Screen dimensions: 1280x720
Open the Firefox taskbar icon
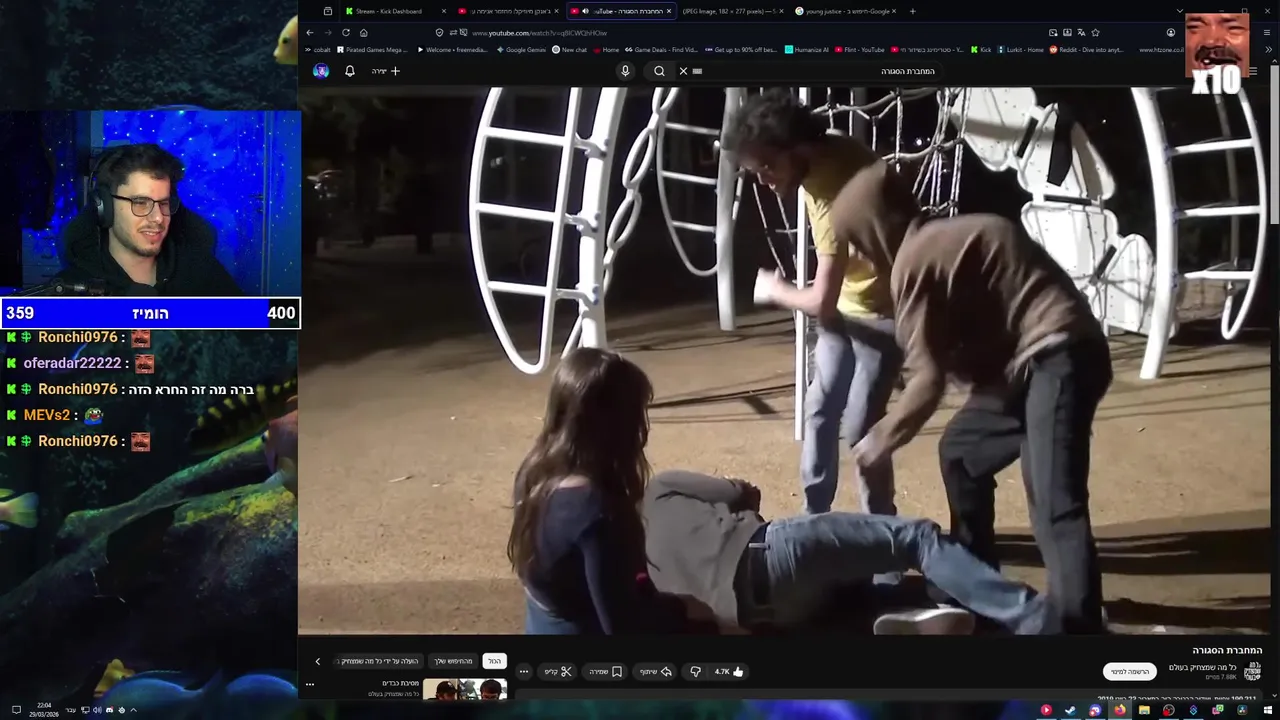click(1119, 710)
